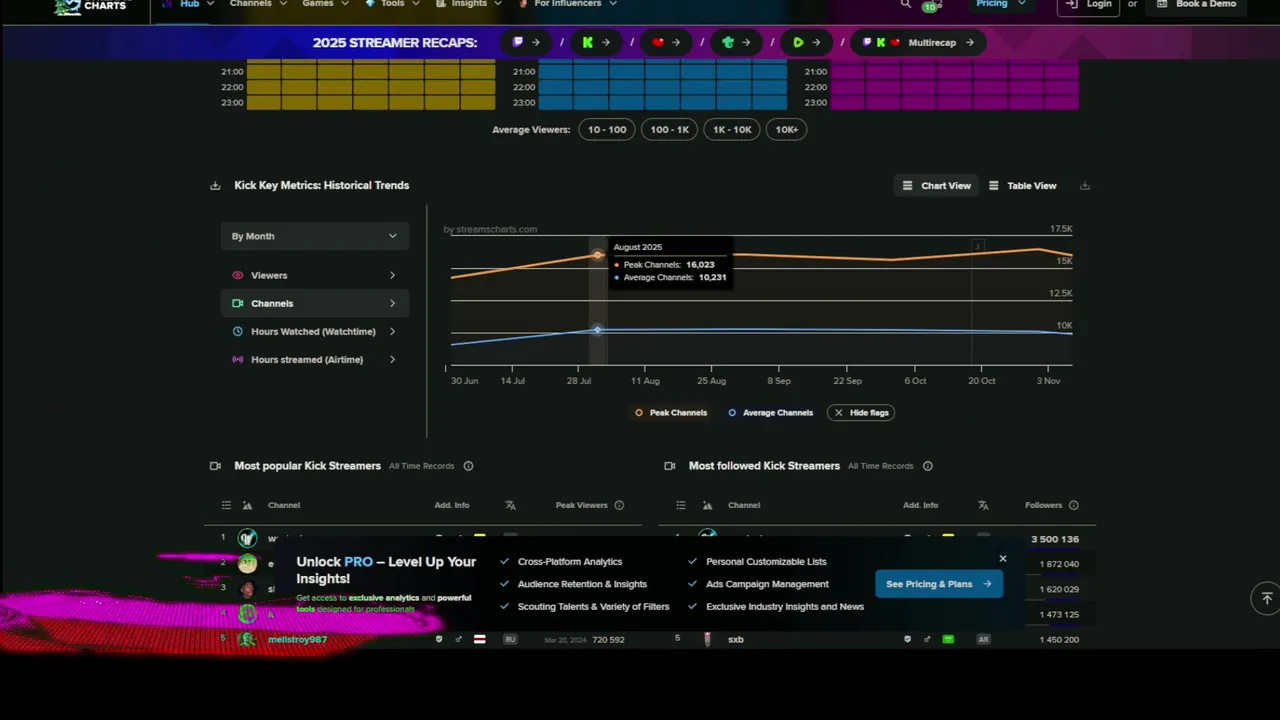The image size is (1280, 720).
Task: Switch to Table View
Action: click(1022, 185)
